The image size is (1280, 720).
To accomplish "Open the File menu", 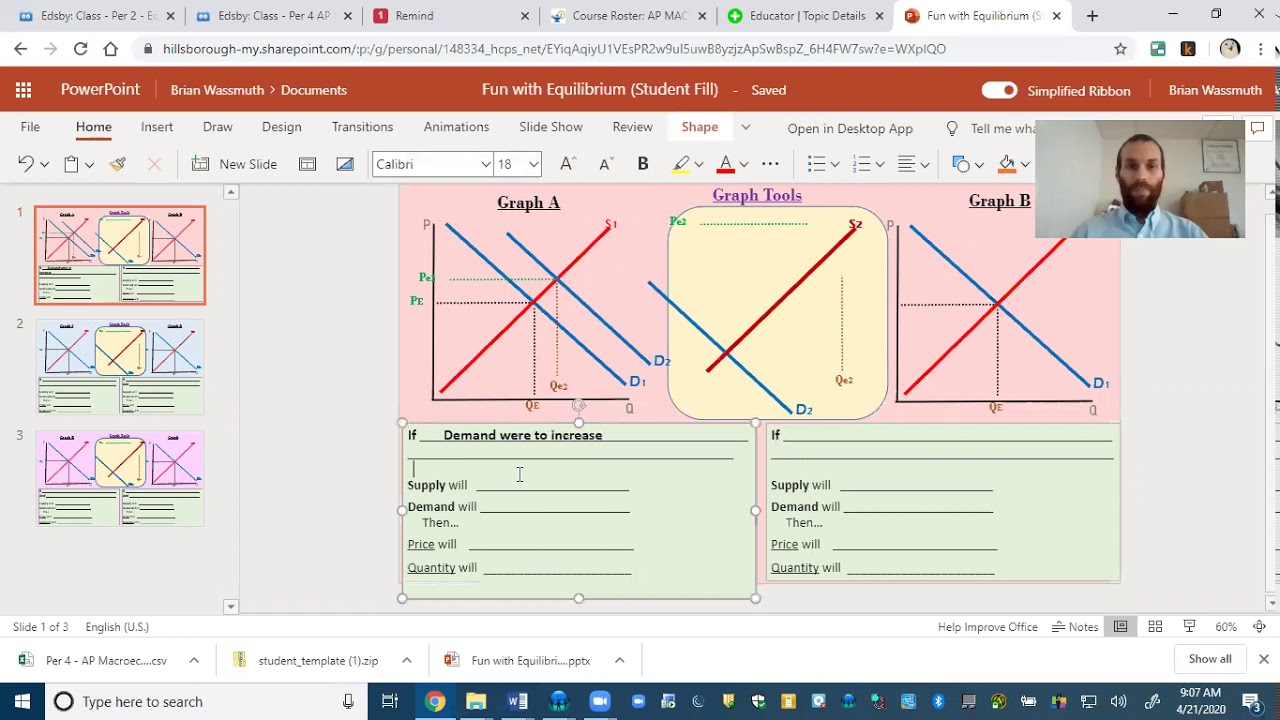I will point(30,127).
